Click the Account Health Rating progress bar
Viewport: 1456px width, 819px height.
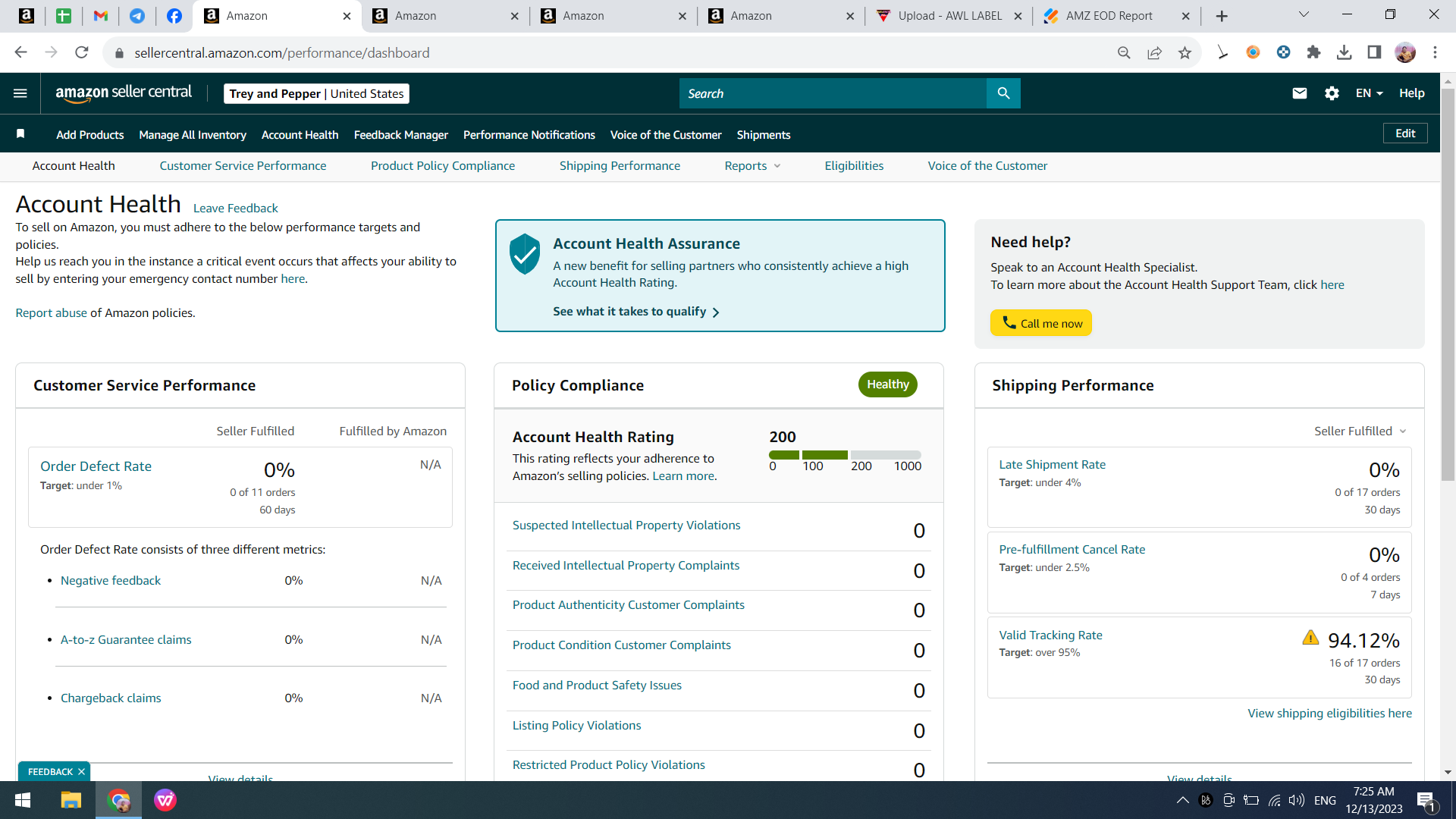[845, 455]
